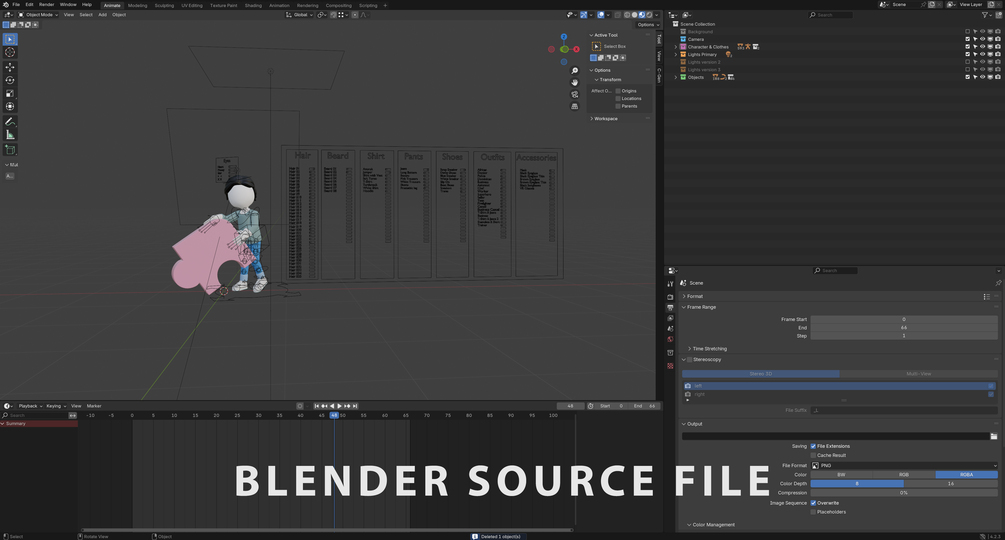The width and height of the screenshot is (1005, 540).
Task: Activate the Scale tool
Action: point(10,94)
